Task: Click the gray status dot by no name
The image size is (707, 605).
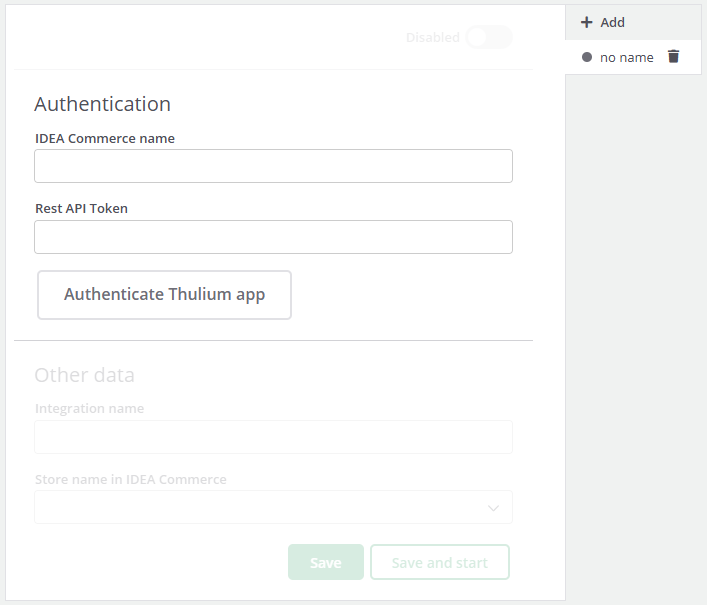Action: 587,57
